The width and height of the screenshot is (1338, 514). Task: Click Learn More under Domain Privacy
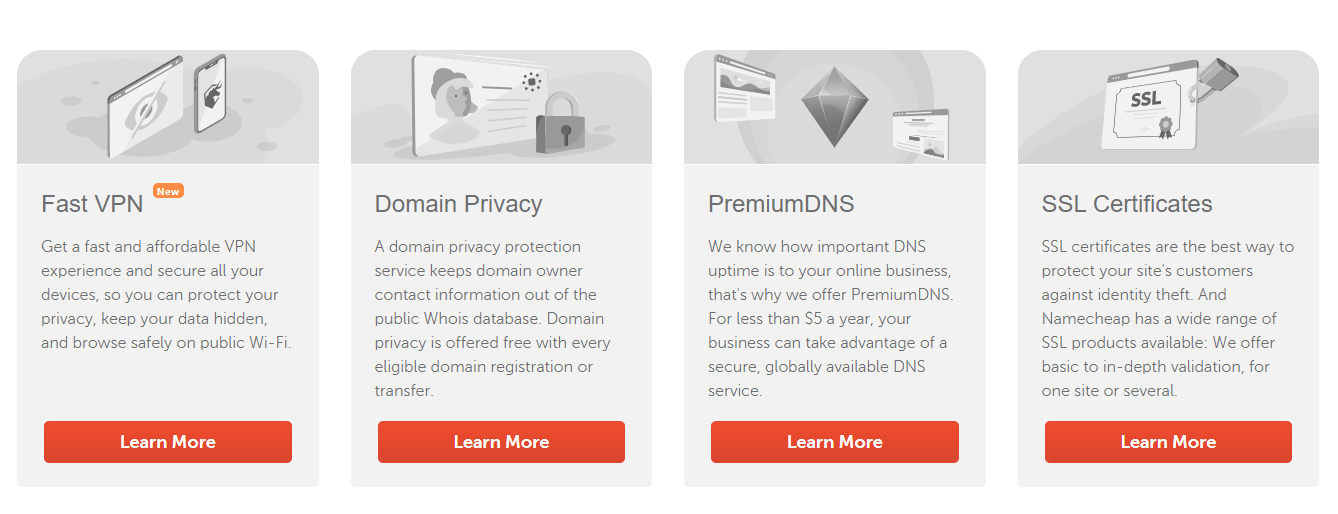click(501, 442)
